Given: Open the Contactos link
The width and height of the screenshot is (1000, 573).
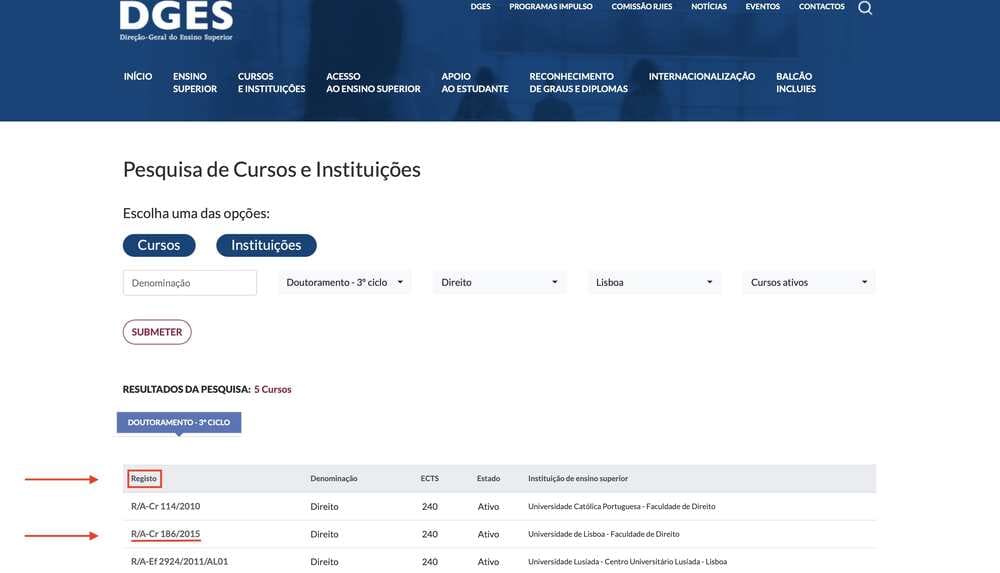Looking at the screenshot, I should pyautogui.click(x=821, y=7).
